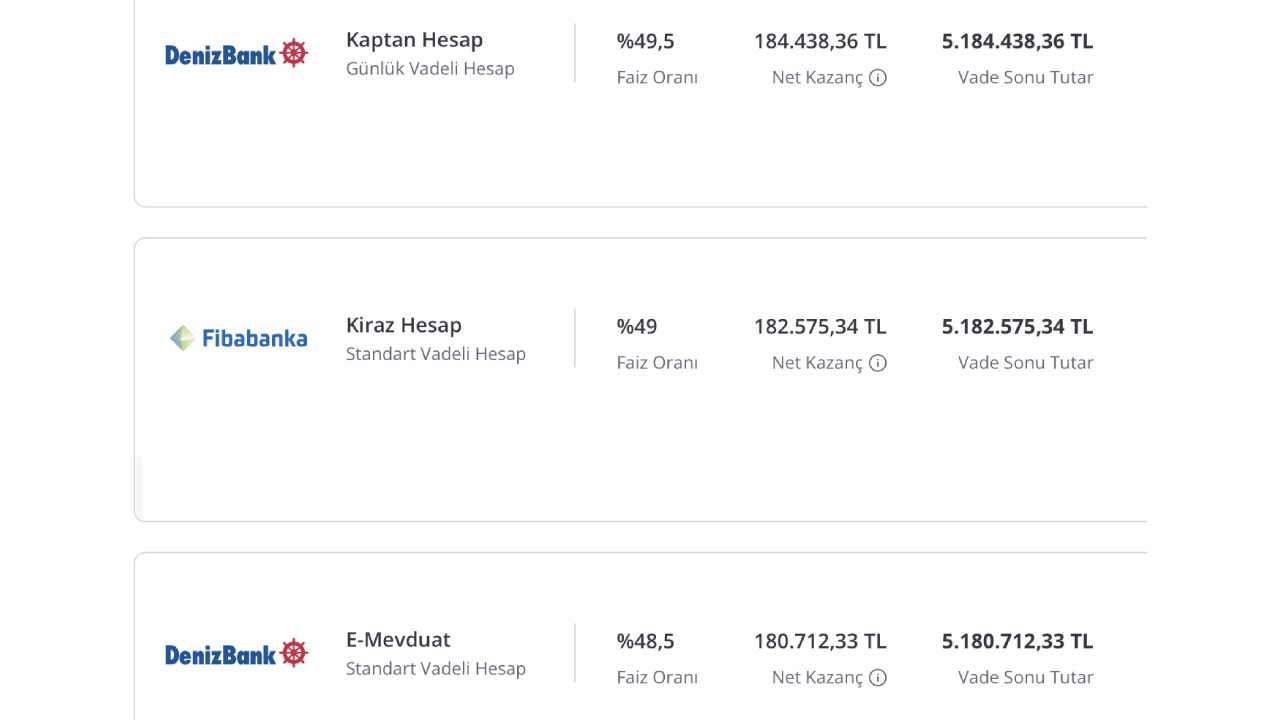Click the 5.182.575,34 TL maturity total

click(1017, 327)
